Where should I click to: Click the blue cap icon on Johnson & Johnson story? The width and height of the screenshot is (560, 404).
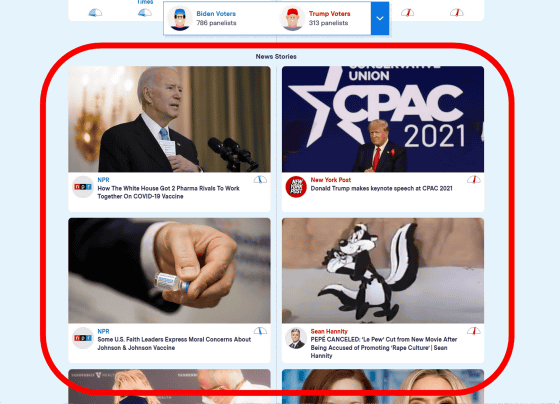click(260, 331)
